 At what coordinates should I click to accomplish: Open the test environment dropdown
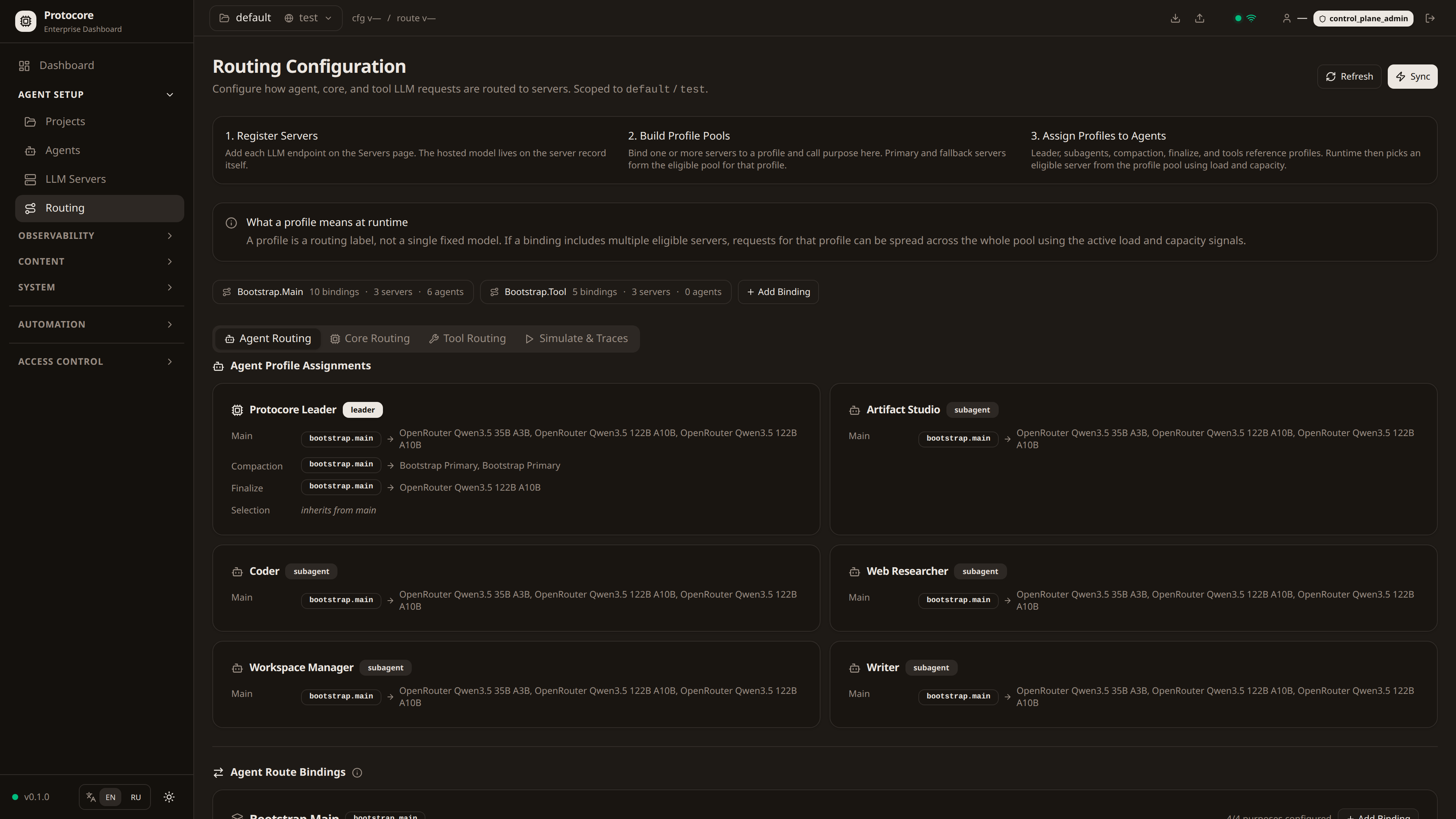click(309, 18)
